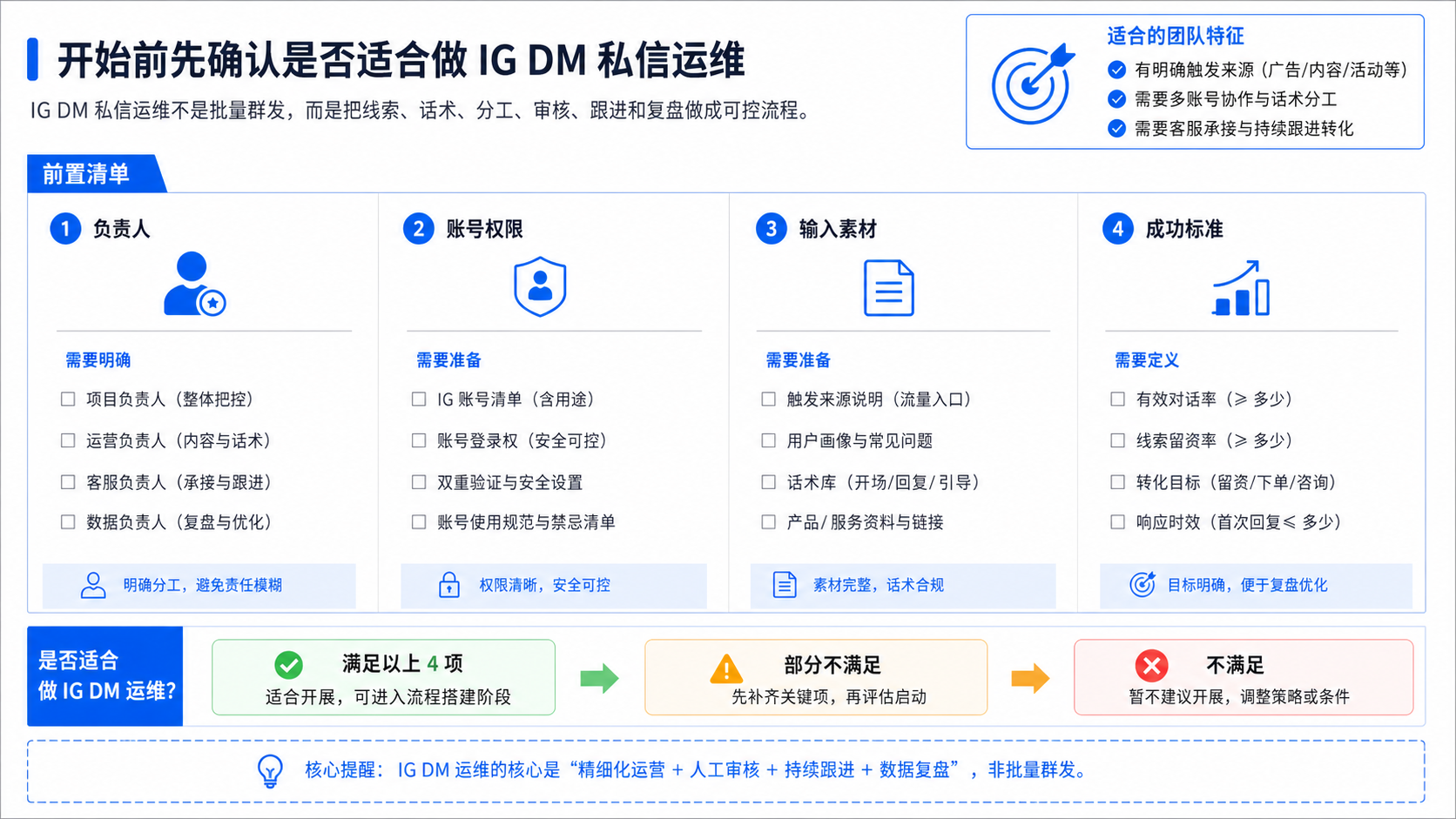Image resolution: width=1456 pixels, height=819 pixels.
Task: Click the shield with user icon
Action: pyautogui.click(x=540, y=286)
